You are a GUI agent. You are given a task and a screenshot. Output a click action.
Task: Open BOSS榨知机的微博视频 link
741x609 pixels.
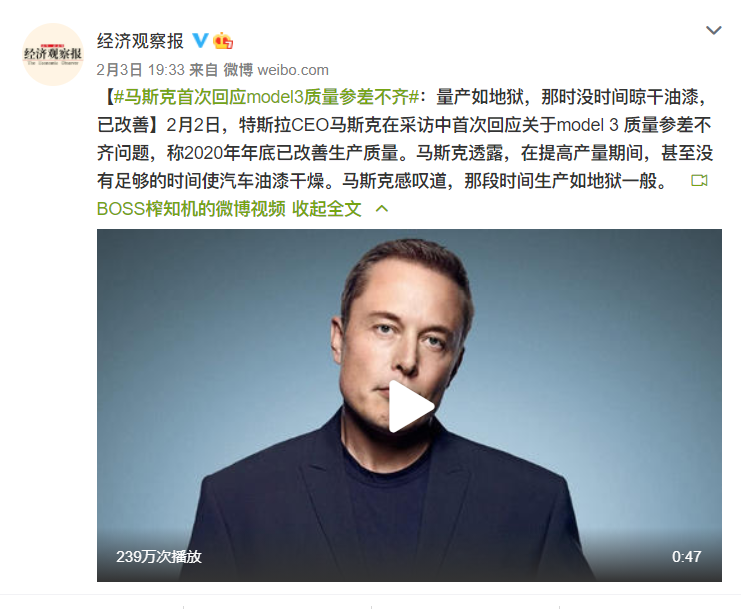(x=191, y=209)
